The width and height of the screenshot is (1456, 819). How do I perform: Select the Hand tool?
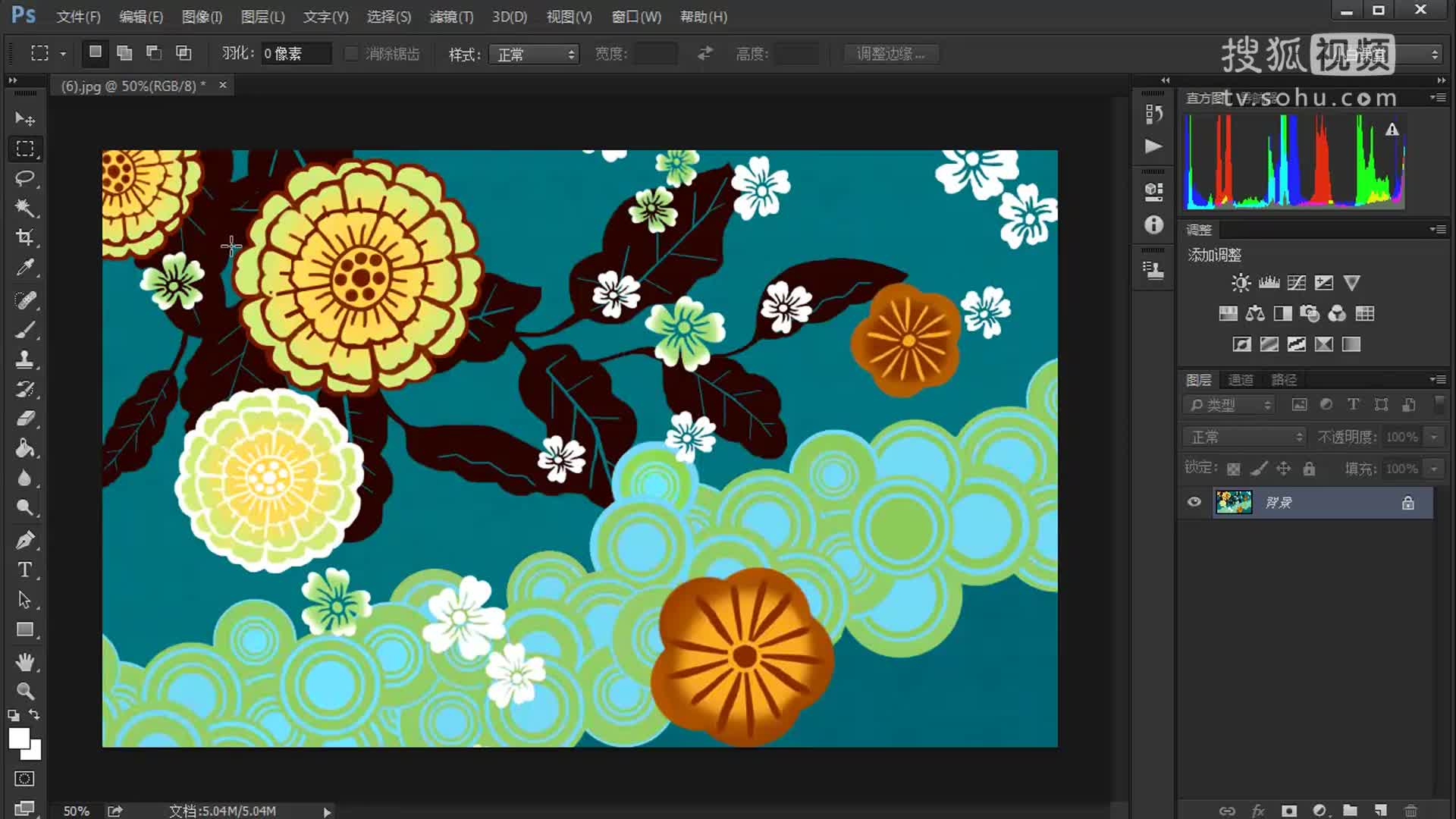(x=25, y=663)
